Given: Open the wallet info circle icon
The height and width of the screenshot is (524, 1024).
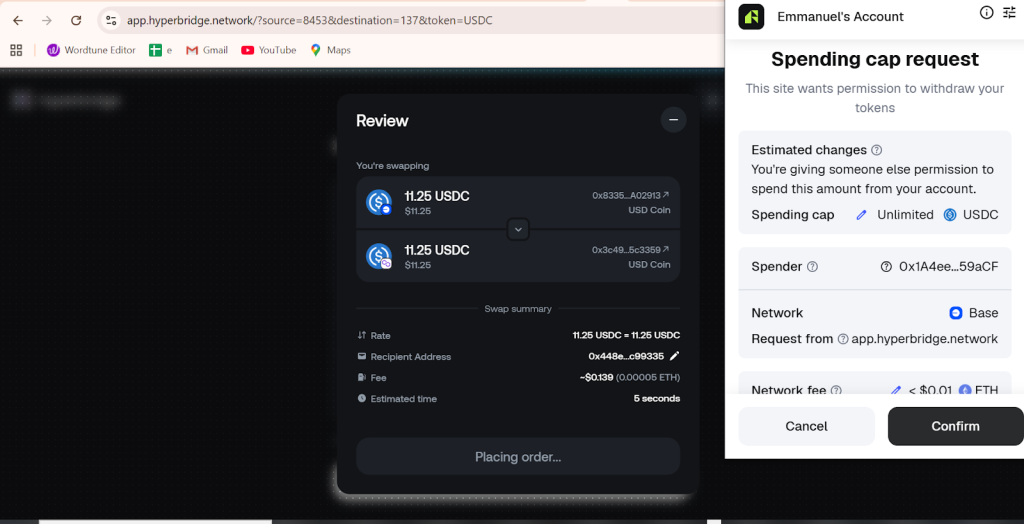Looking at the screenshot, I should [x=987, y=12].
